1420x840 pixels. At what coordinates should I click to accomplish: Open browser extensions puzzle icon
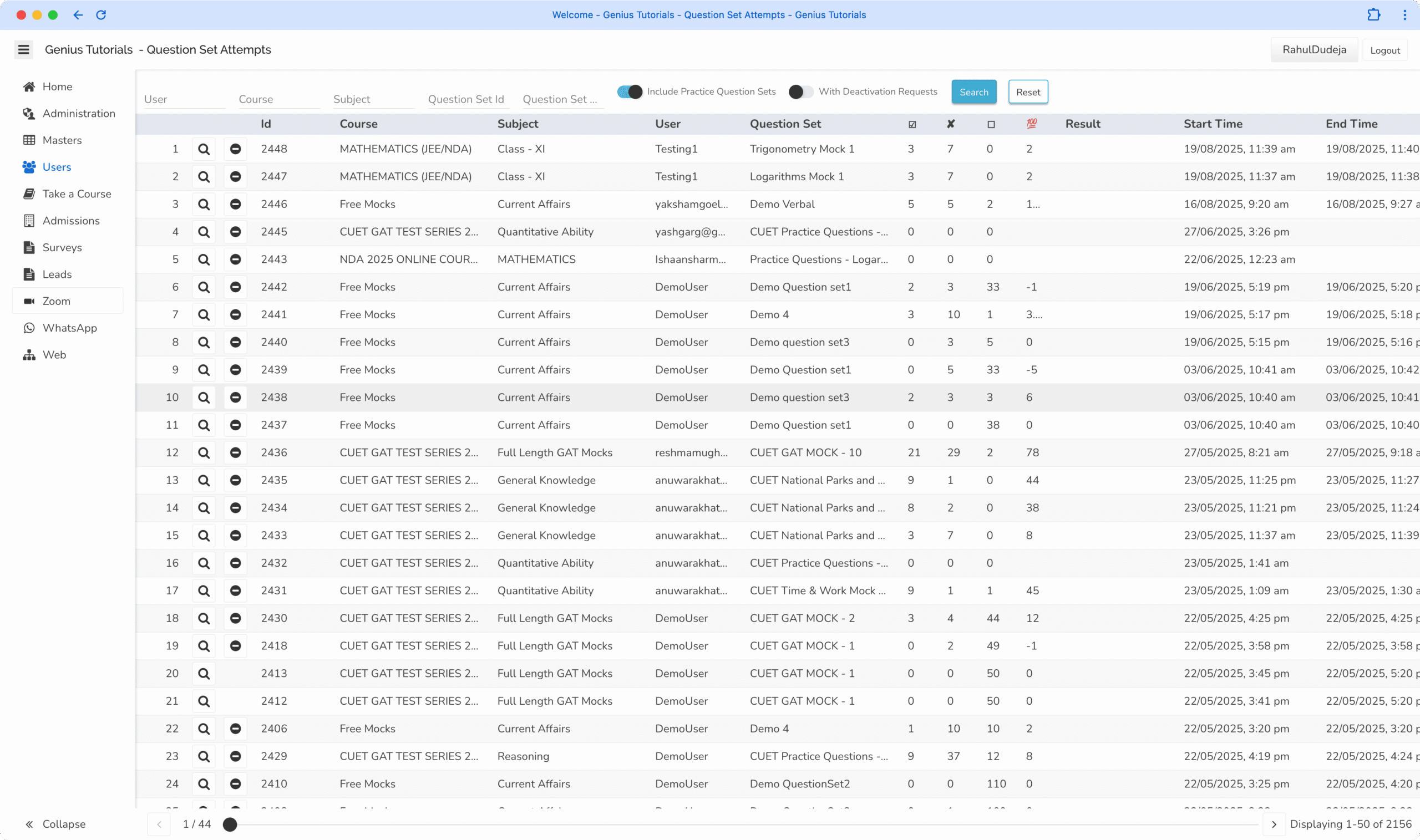1373,15
